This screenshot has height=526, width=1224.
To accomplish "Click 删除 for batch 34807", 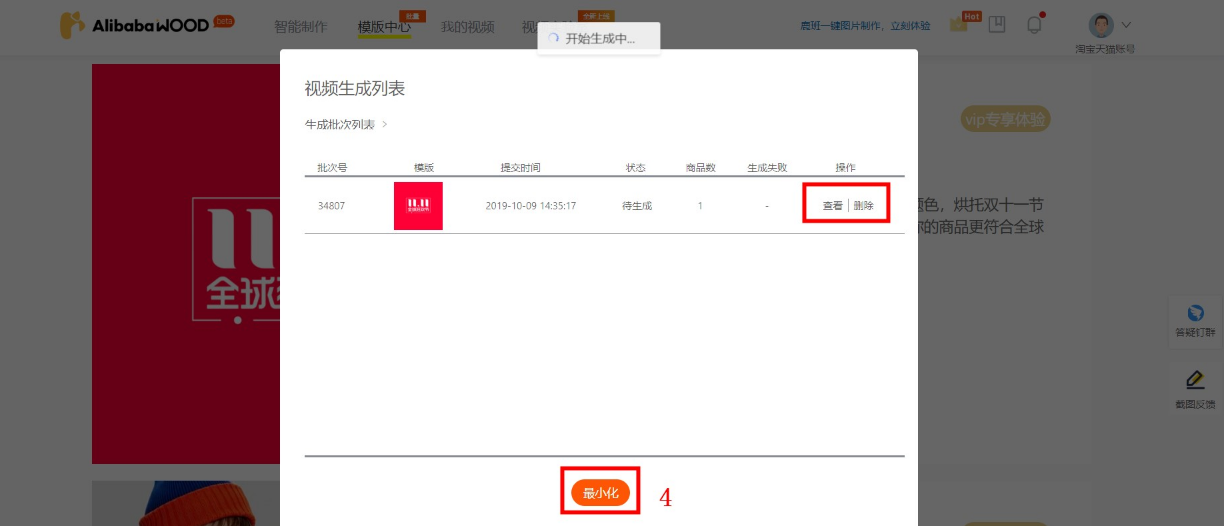I will [863, 206].
